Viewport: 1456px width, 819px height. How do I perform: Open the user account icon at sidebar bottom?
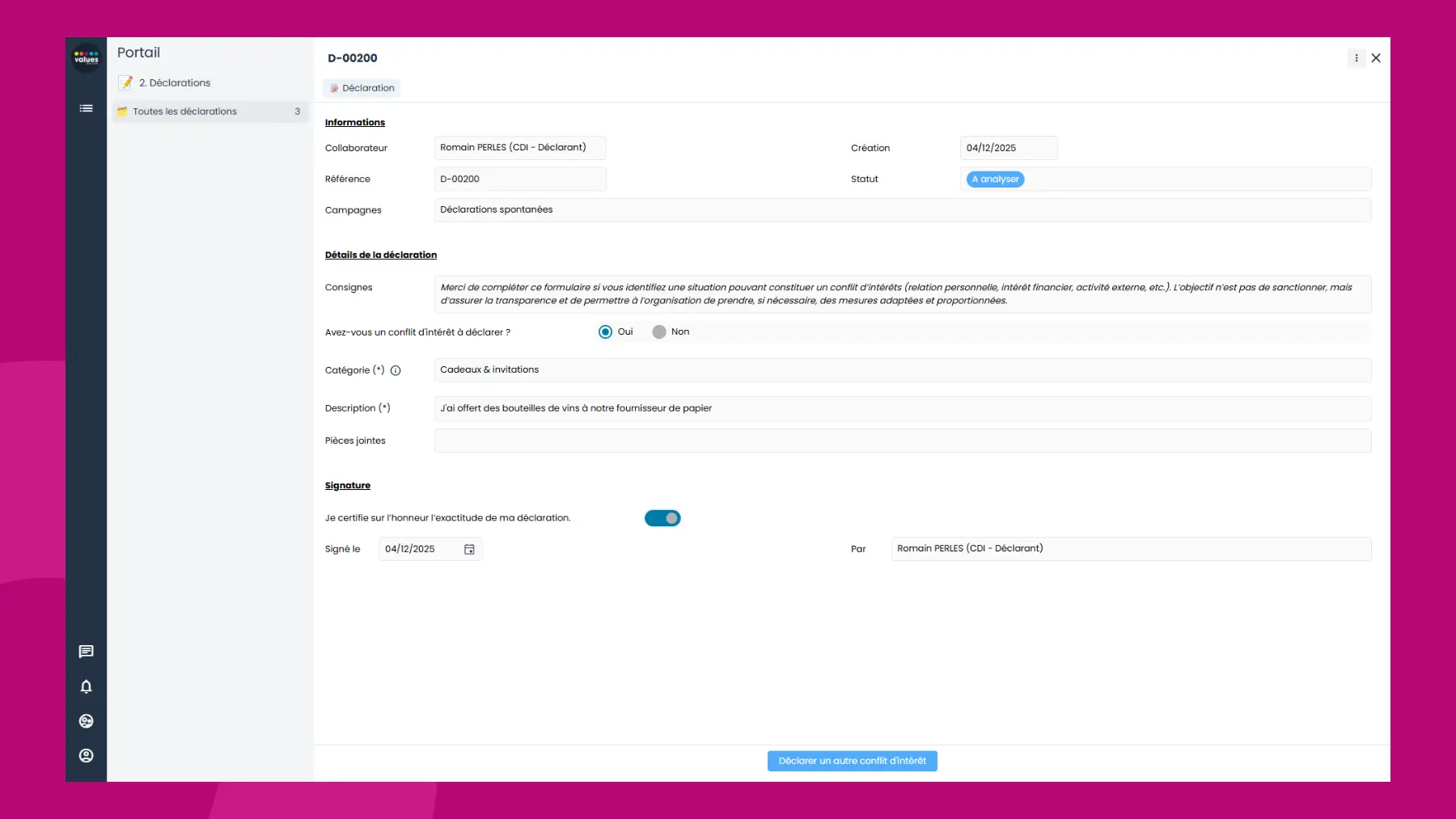point(86,755)
